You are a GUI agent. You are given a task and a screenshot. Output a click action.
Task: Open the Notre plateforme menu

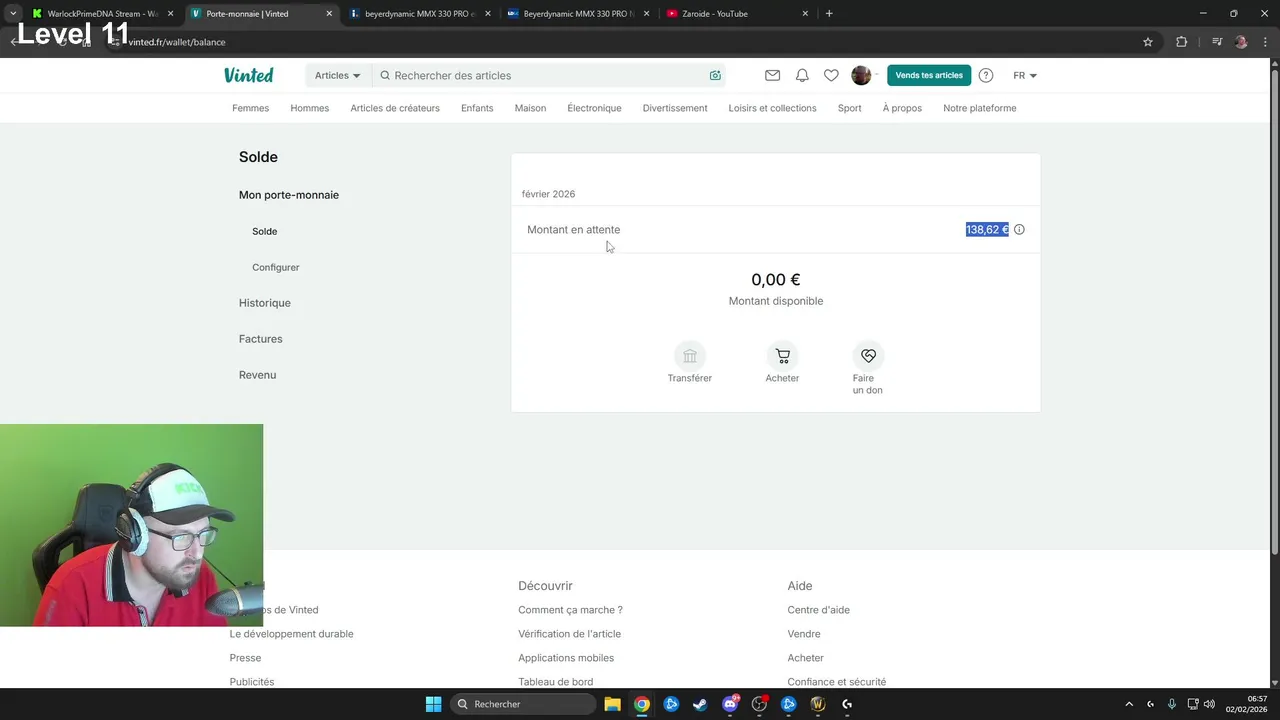[x=979, y=108]
